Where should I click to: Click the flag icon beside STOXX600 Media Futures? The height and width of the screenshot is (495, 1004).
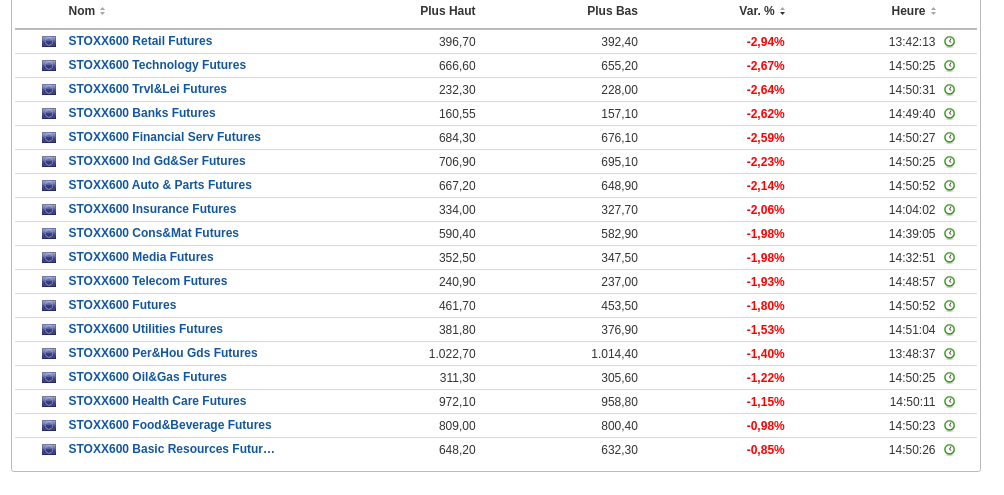click(49, 258)
